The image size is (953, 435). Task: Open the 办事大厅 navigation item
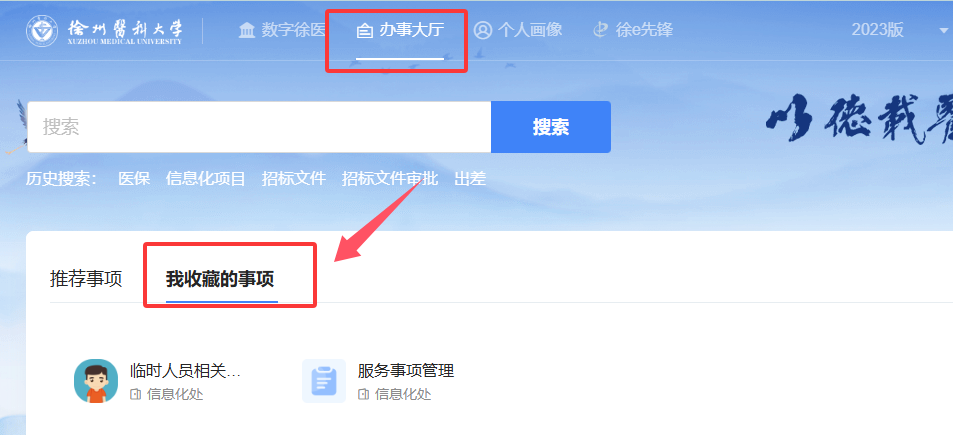[401, 30]
